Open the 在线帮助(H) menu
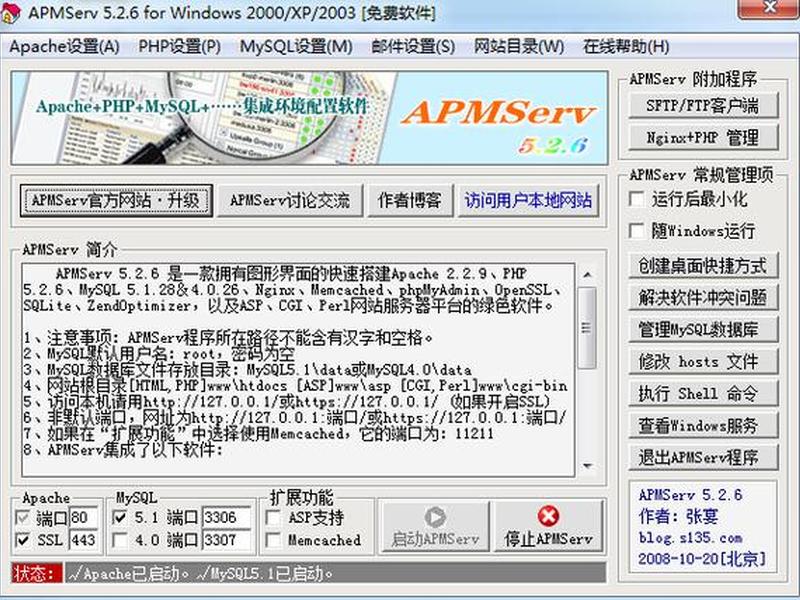Screen dimensions: 800x600 tap(626, 46)
